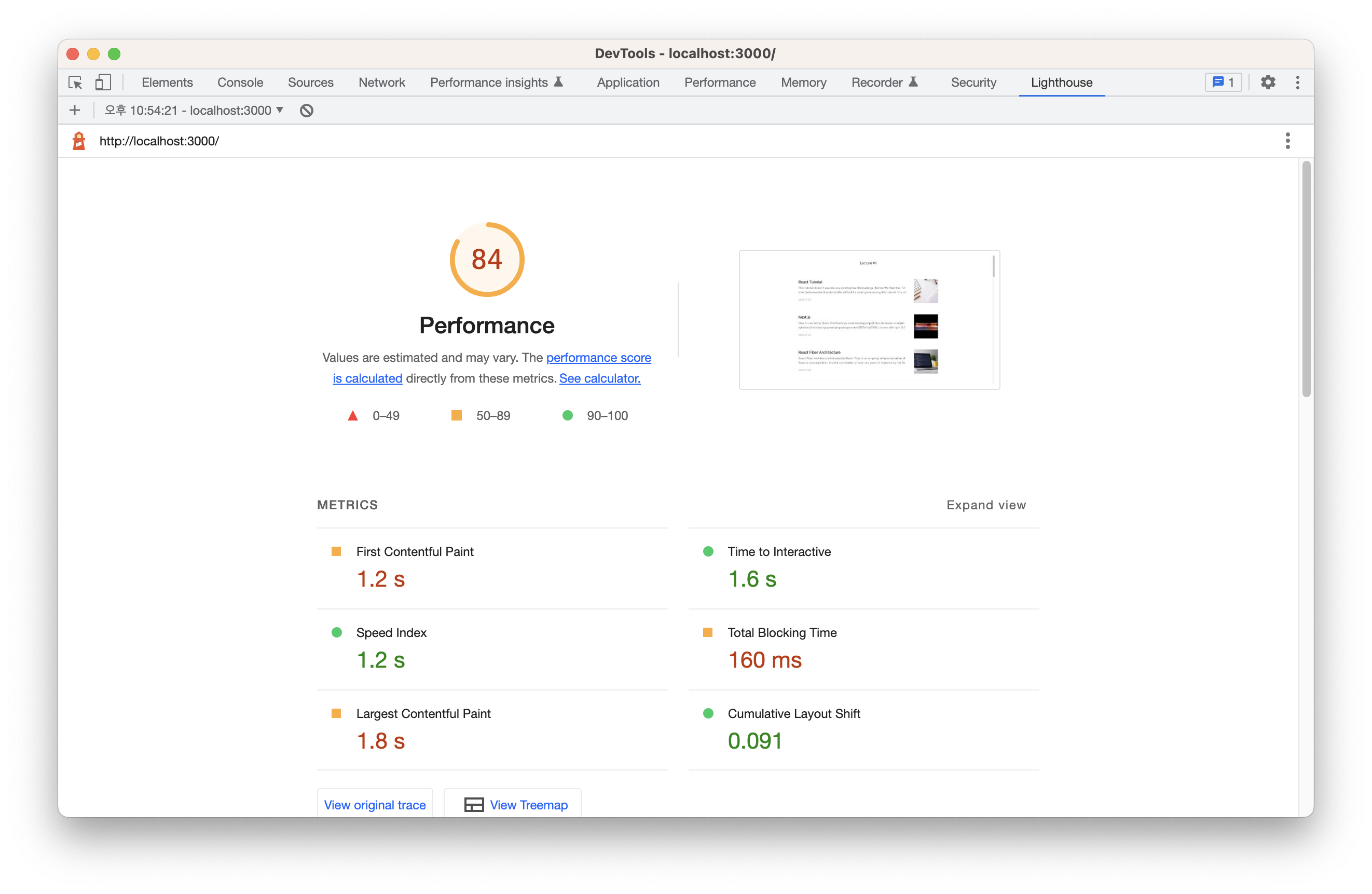The width and height of the screenshot is (1372, 894).
Task: Toggle the device toolbar icon
Action: 103,83
